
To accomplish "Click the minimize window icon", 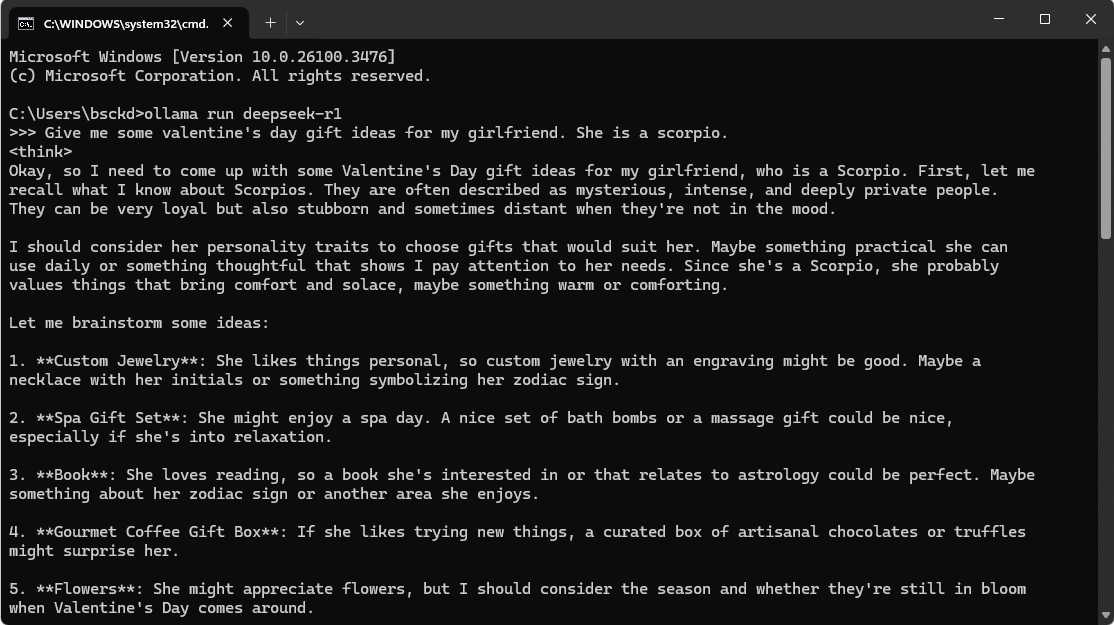I will coord(998,19).
